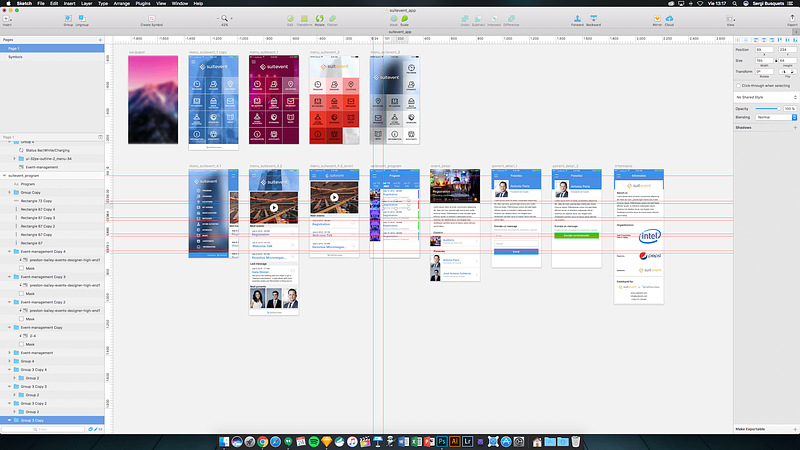
Task: Collapse Event-management Copy 4 group
Action: point(9,252)
